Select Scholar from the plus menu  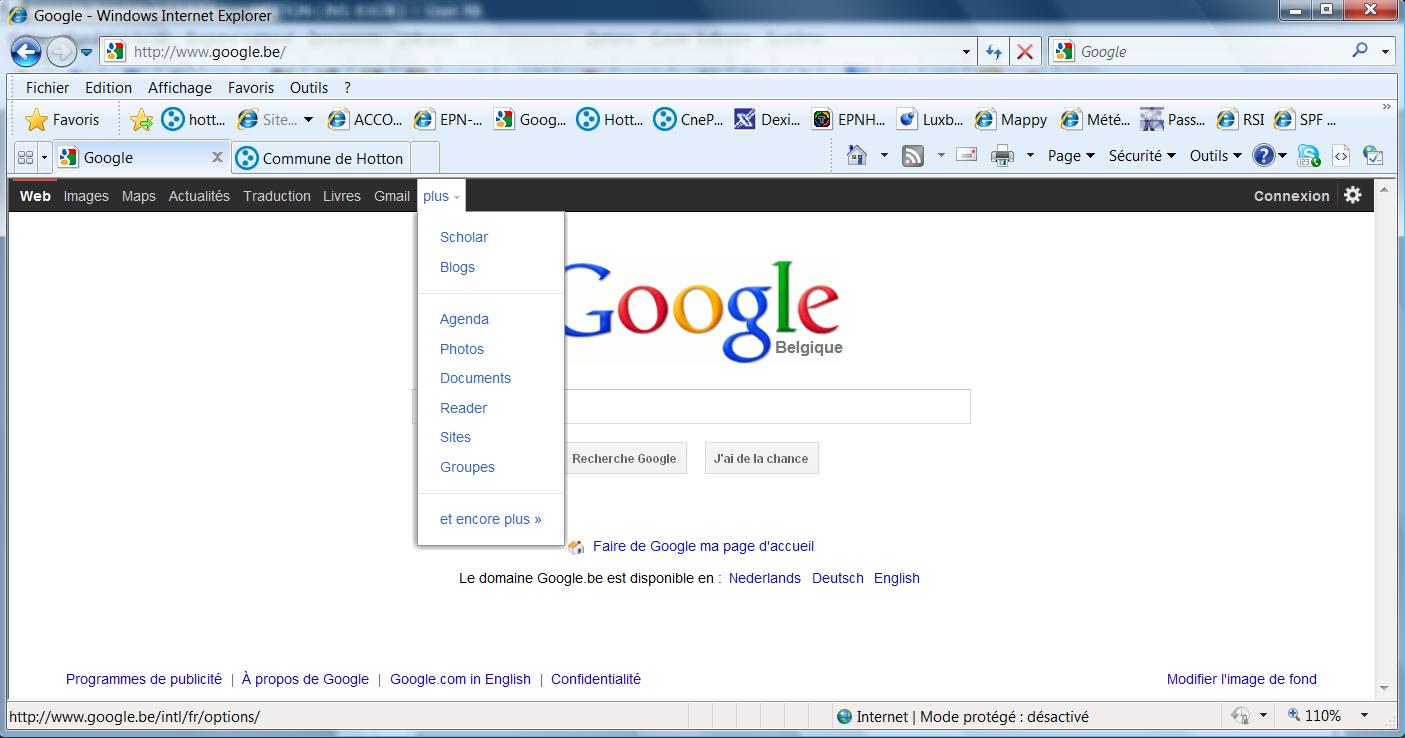[x=464, y=237]
